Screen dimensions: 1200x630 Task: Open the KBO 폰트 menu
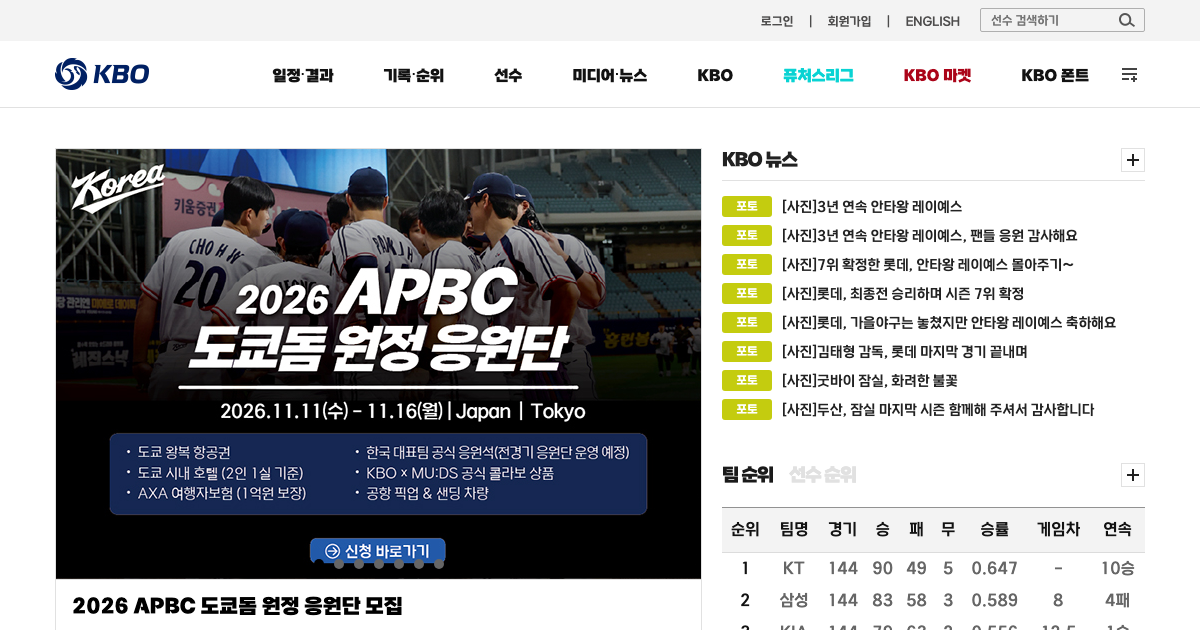pos(1055,75)
